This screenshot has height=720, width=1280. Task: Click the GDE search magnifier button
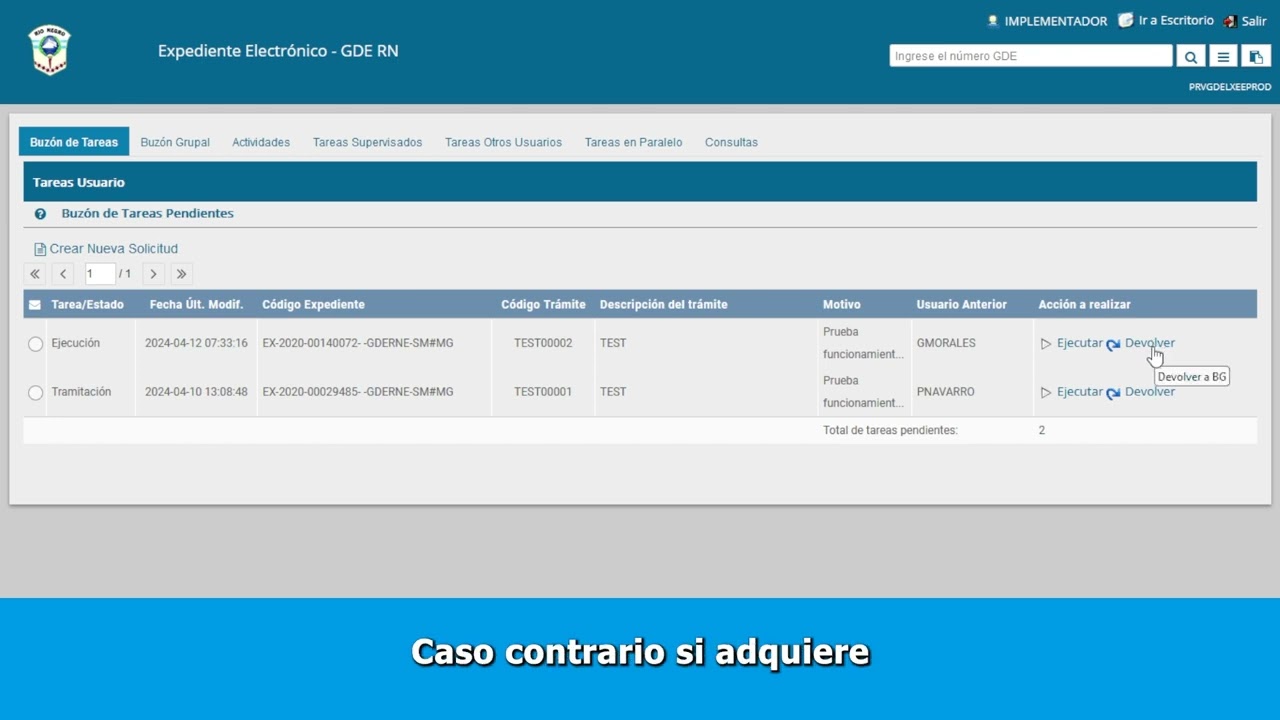point(1191,57)
